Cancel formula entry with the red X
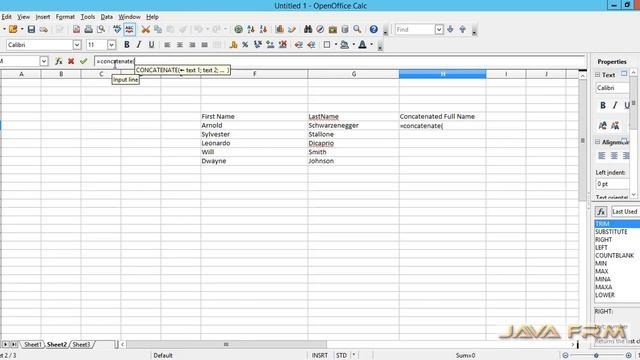Image resolution: width=640 pixels, height=360 pixels. pos(71,61)
